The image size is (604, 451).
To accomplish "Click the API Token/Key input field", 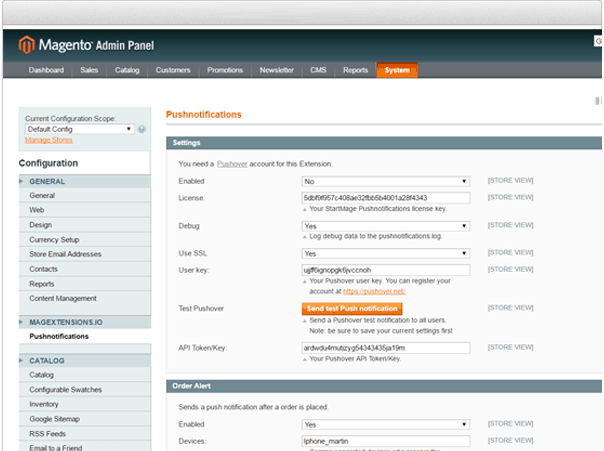I will tap(386, 348).
